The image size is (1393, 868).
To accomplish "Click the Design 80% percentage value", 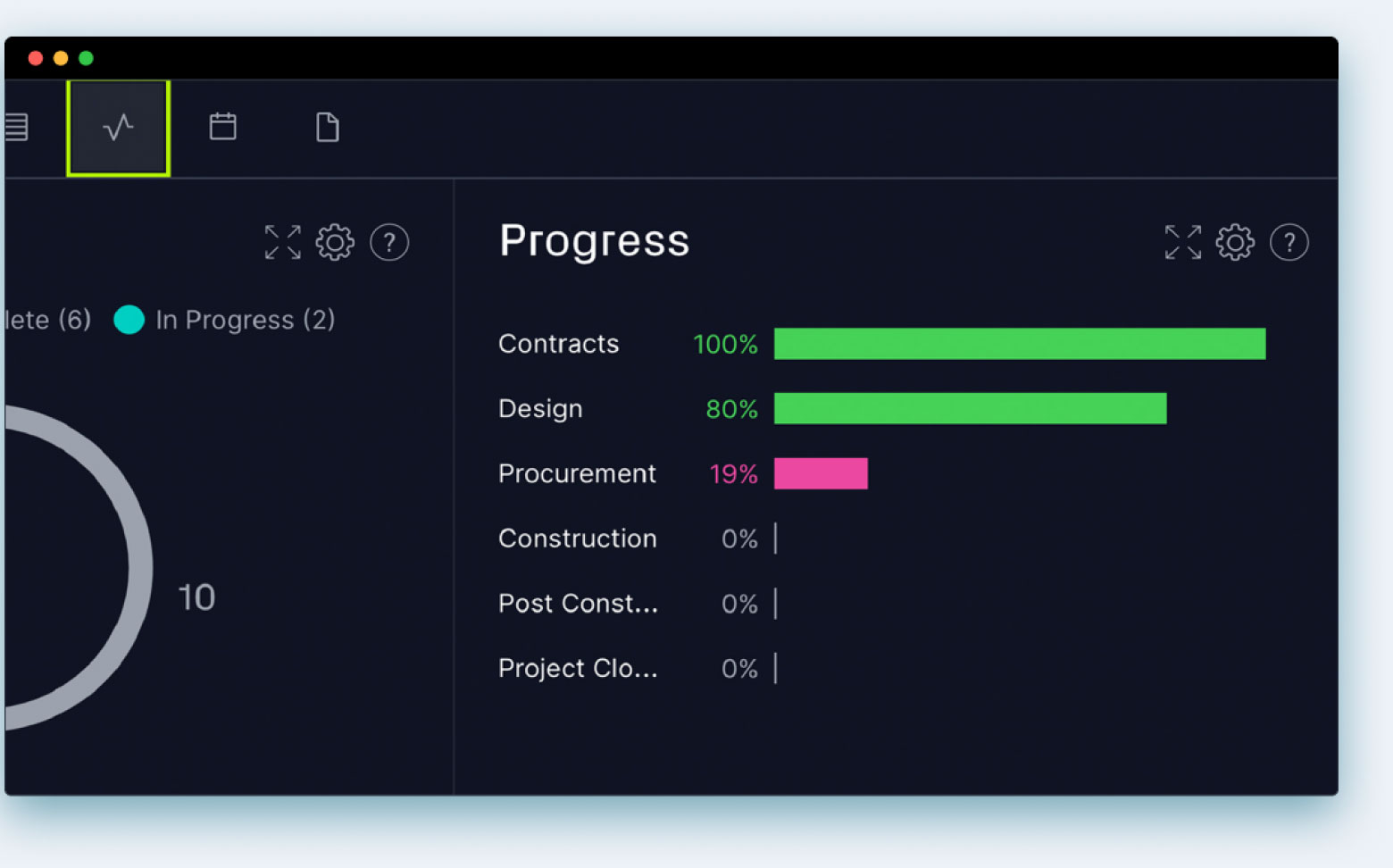I will (732, 409).
